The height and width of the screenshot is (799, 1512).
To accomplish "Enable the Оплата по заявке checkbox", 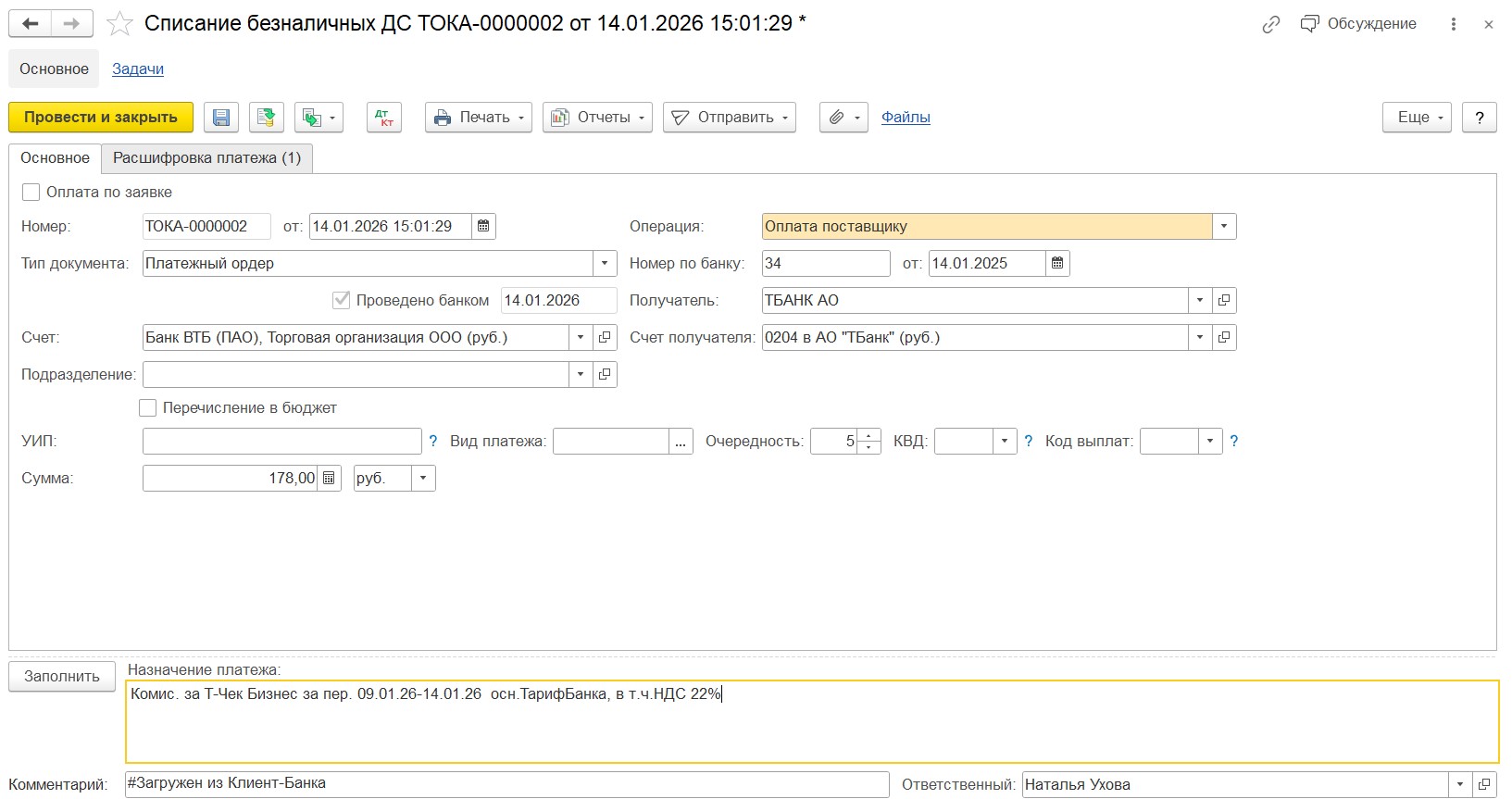I will (x=31, y=193).
